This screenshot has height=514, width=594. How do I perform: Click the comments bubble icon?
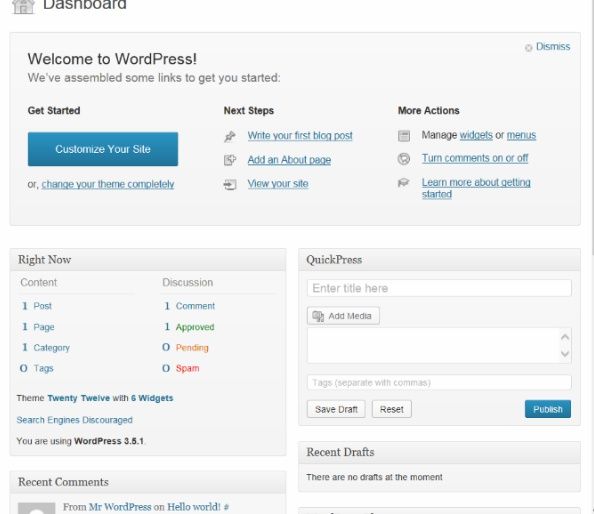click(404, 159)
